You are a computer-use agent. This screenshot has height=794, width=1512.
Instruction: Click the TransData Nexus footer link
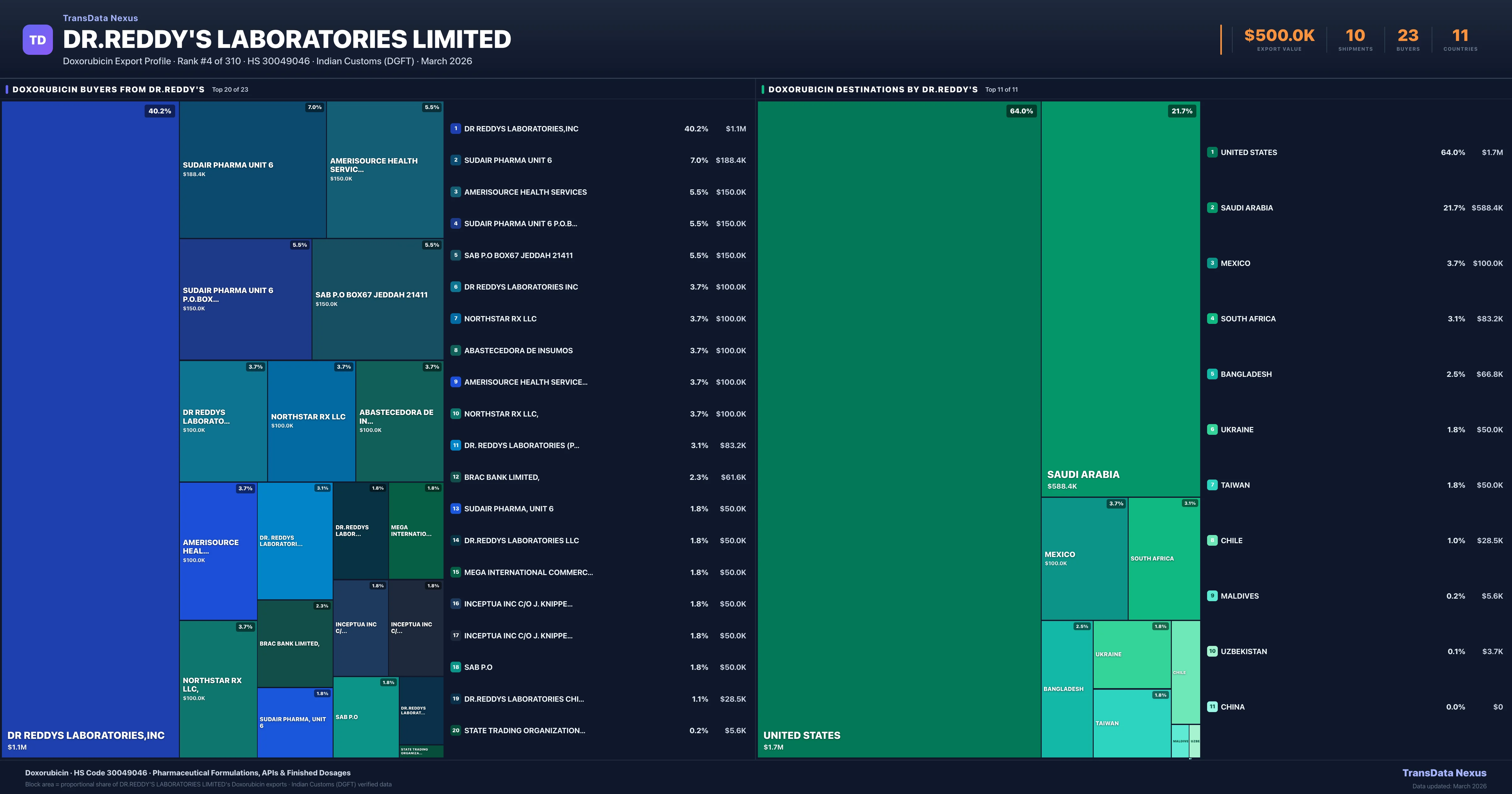pyautogui.click(x=1444, y=773)
